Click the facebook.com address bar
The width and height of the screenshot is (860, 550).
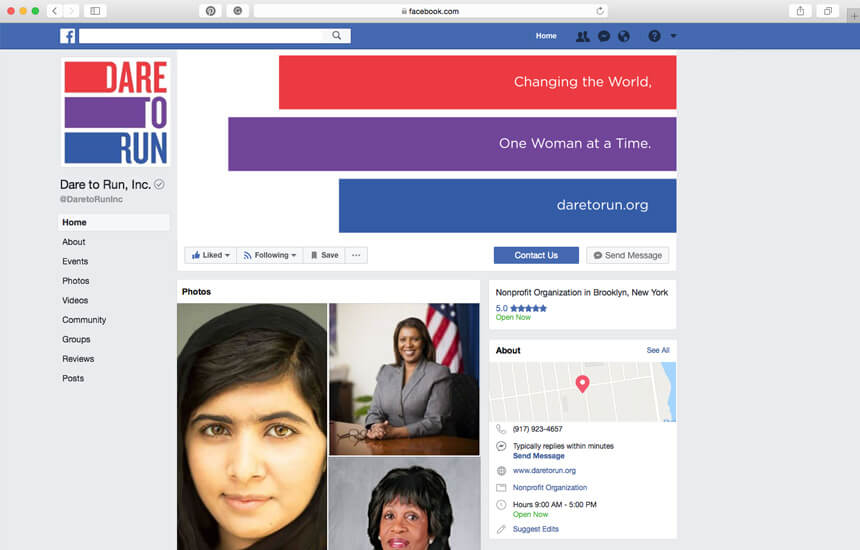431,11
